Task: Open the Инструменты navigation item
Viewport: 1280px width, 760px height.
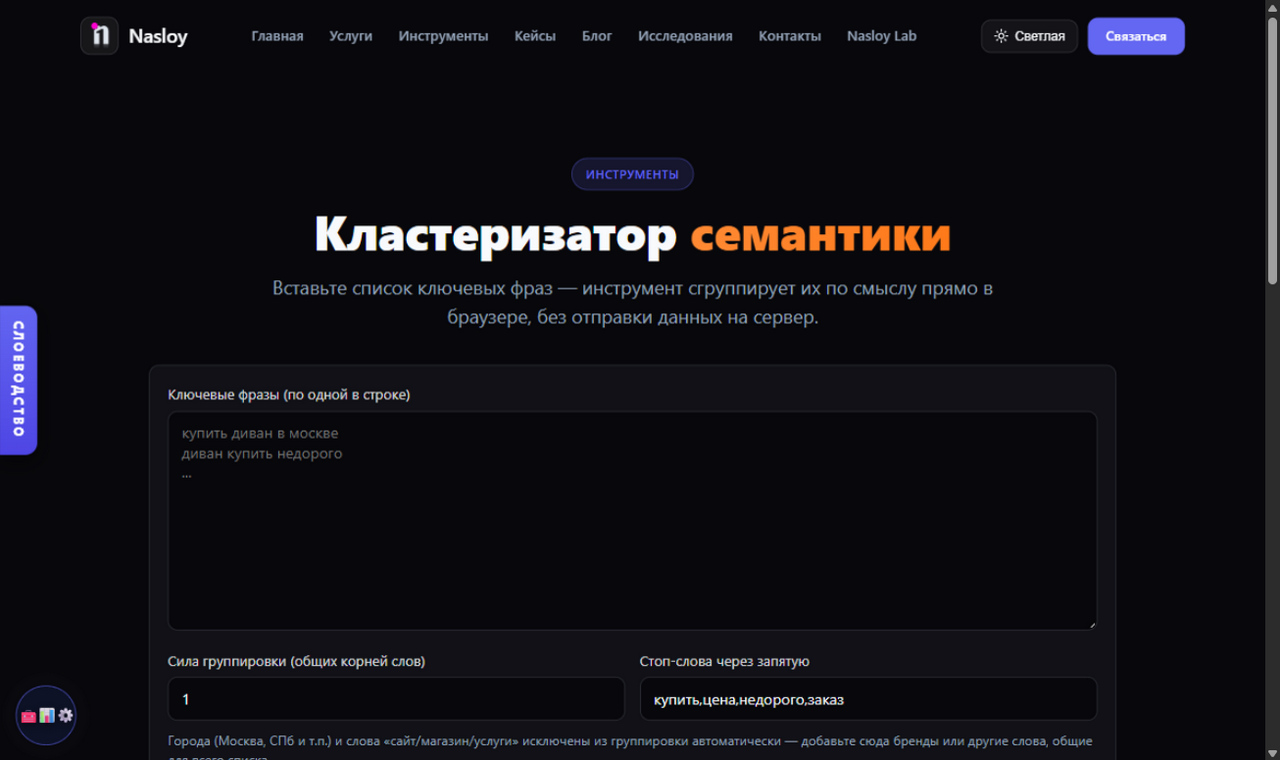Action: [443, 36]
